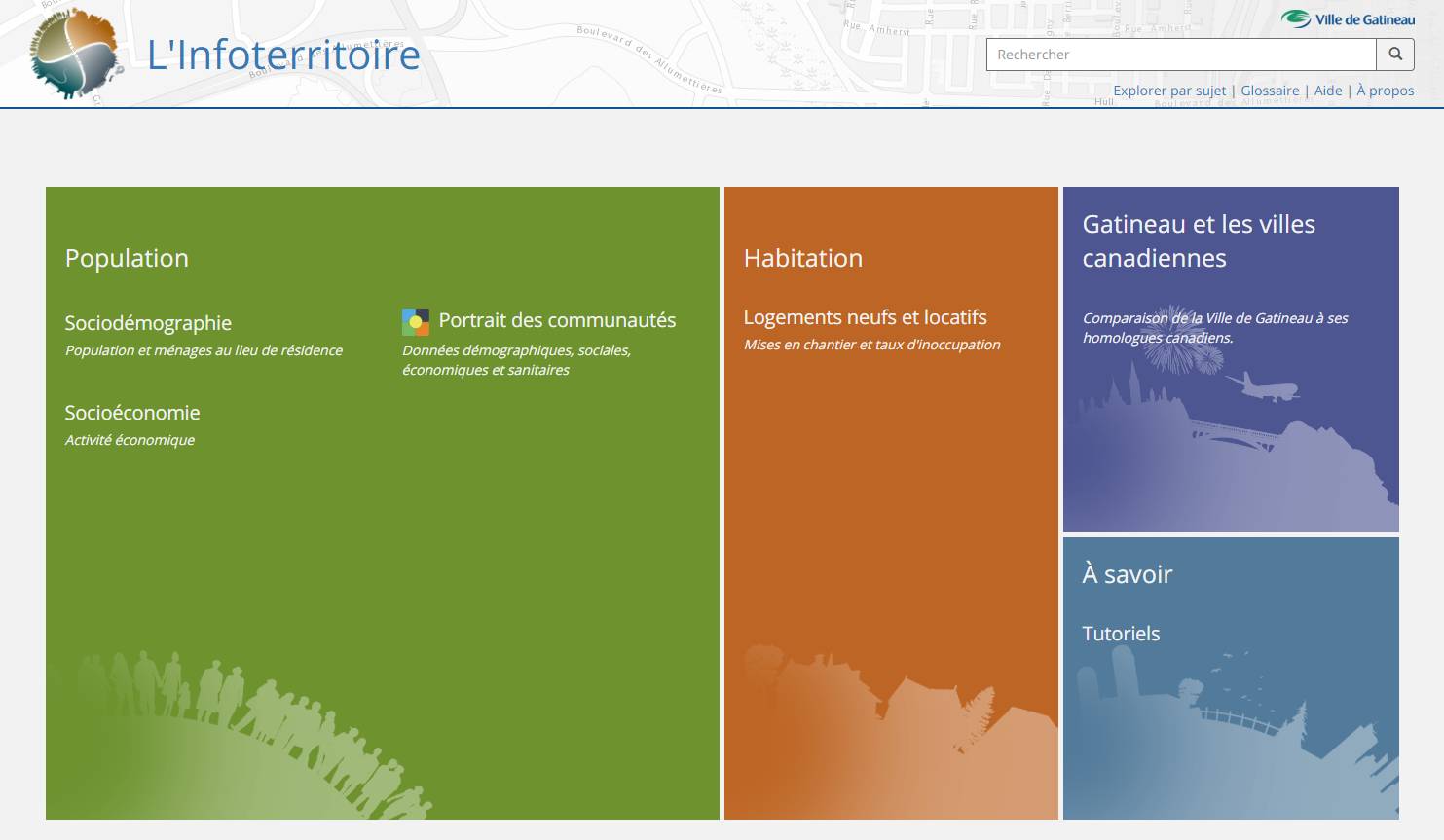Open the Glossaire page

(1270, 91)
